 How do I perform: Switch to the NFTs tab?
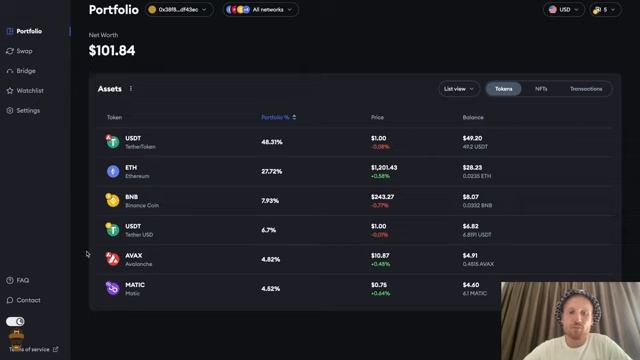[x=541, y=89]
